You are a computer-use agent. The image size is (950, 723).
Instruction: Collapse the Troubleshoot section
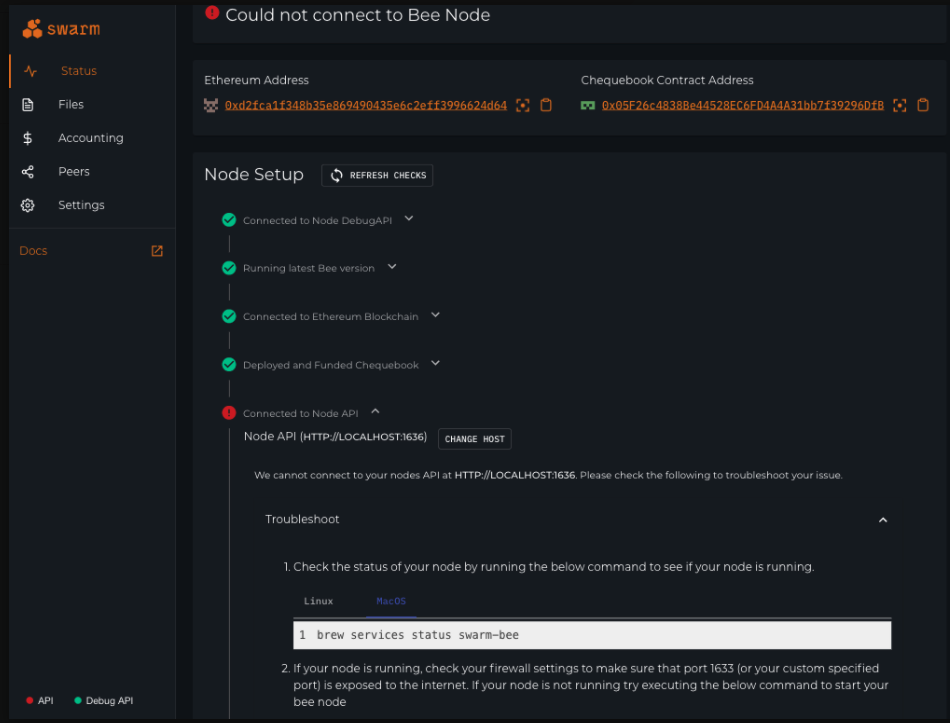882,520
